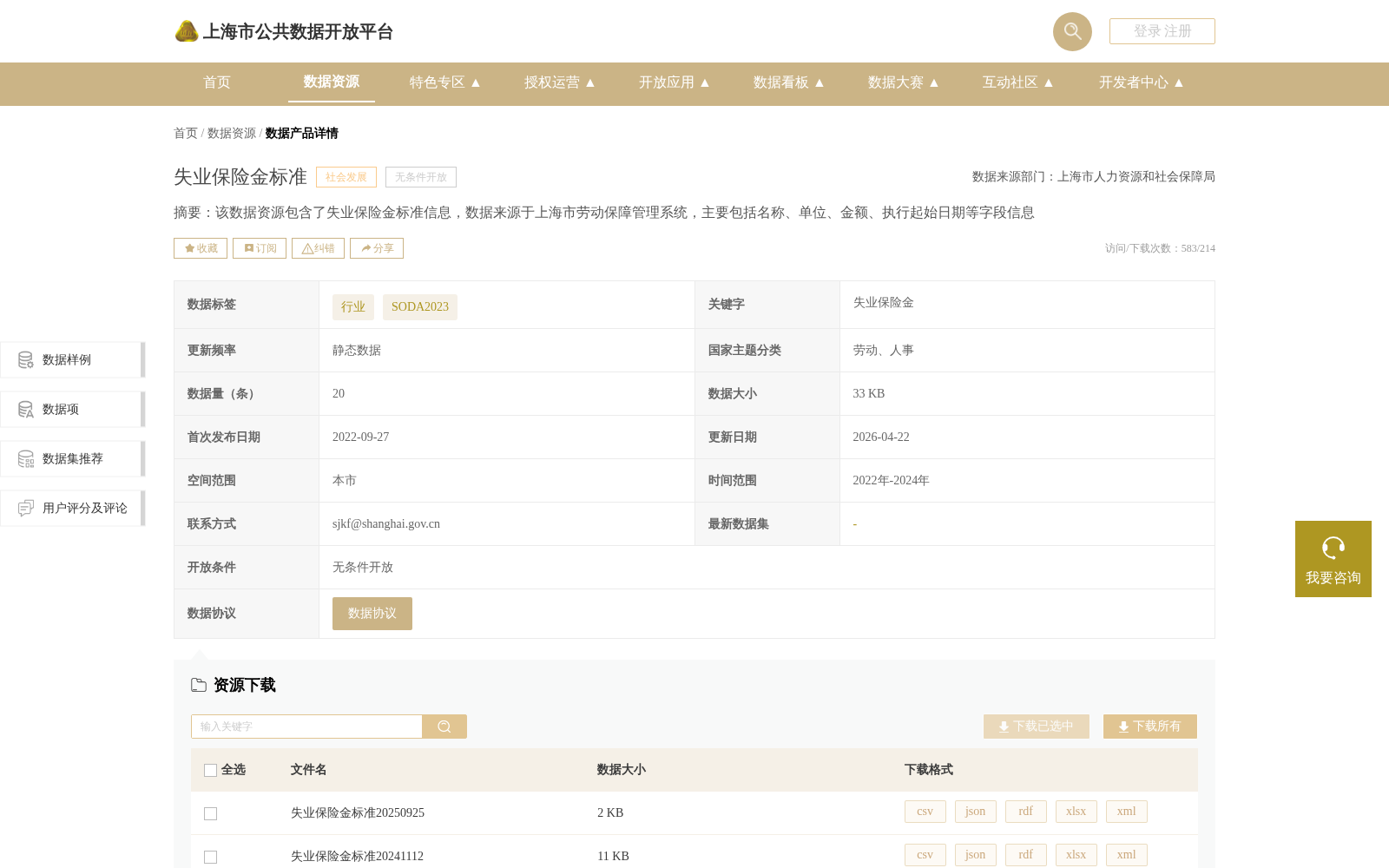Select 数据资源 navigation tab
The image size is (1389, 868).
(332, 82)
